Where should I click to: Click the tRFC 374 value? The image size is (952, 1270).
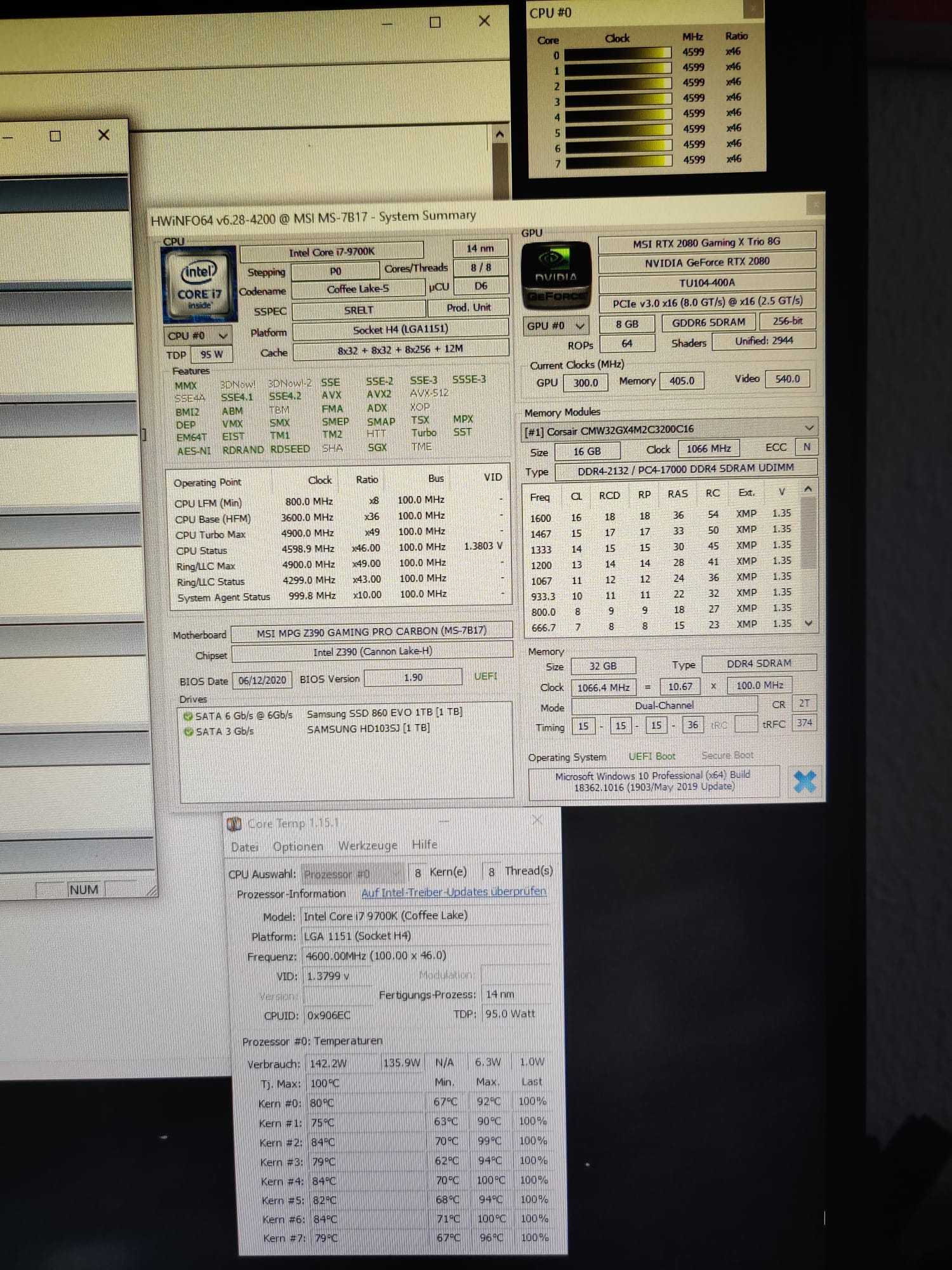pyautogui.click(x=804, y=722)
